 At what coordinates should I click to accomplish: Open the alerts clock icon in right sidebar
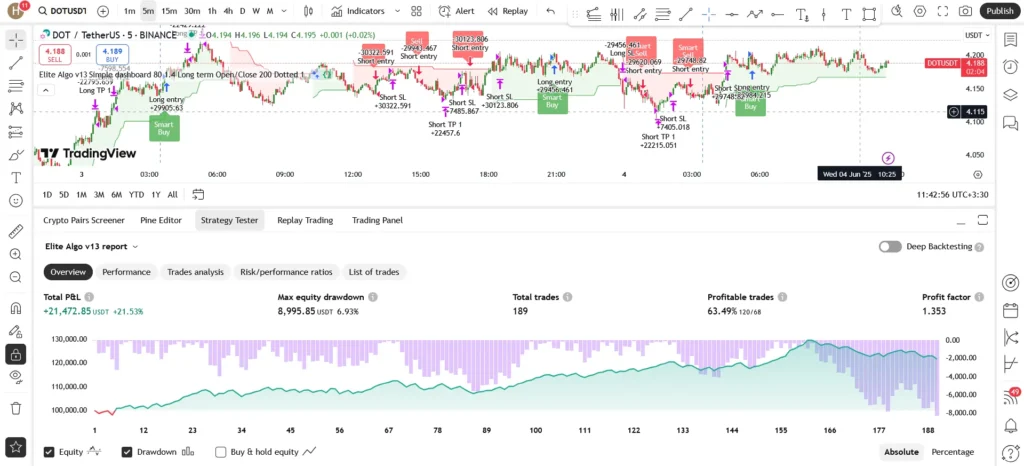tap(1010, 67)
